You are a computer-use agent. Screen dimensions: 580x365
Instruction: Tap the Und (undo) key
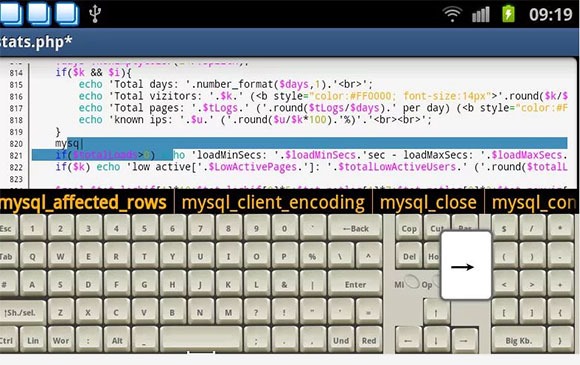pyautogui.click(x=341, y=340)
